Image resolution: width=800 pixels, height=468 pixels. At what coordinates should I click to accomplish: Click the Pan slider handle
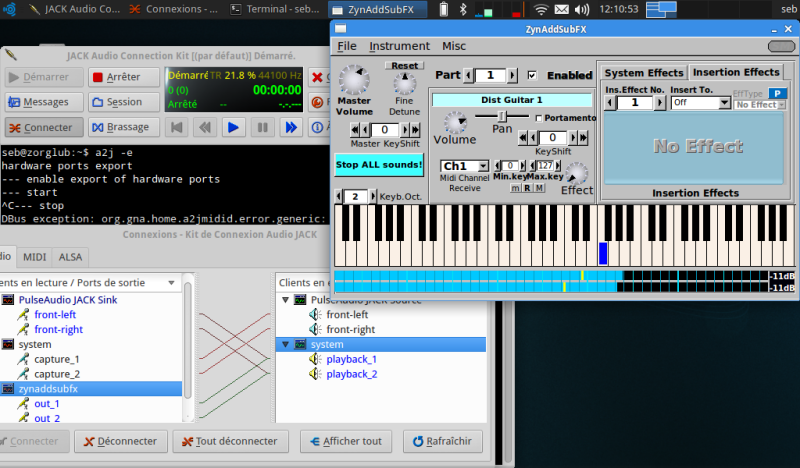click(x=501, y=116)
